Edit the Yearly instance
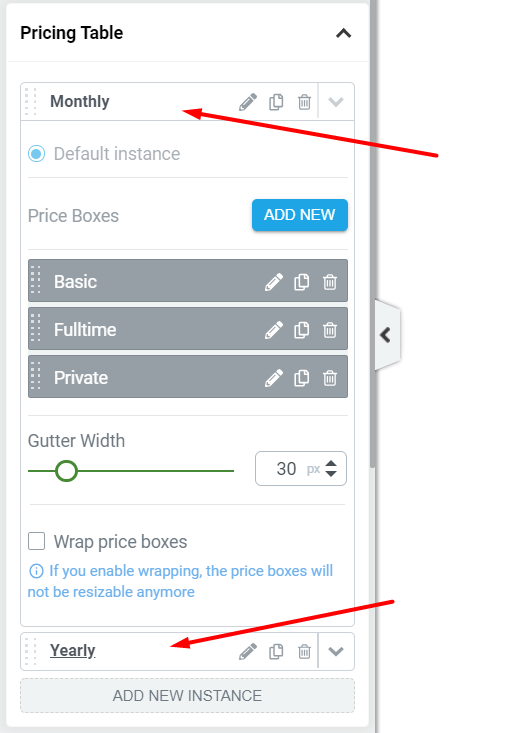Screen dimensions: 505x733 click(x=248, y=651)
